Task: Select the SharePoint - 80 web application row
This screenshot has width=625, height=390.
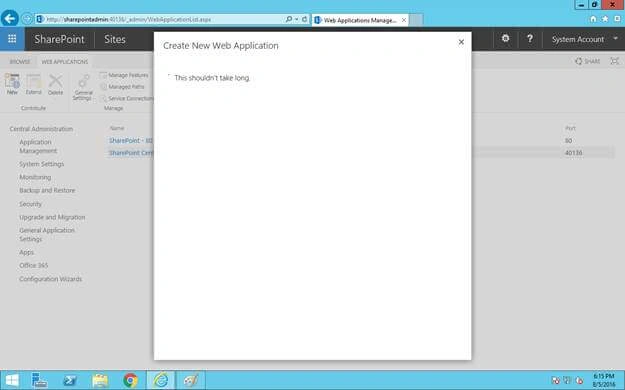Action: (131, 140)
